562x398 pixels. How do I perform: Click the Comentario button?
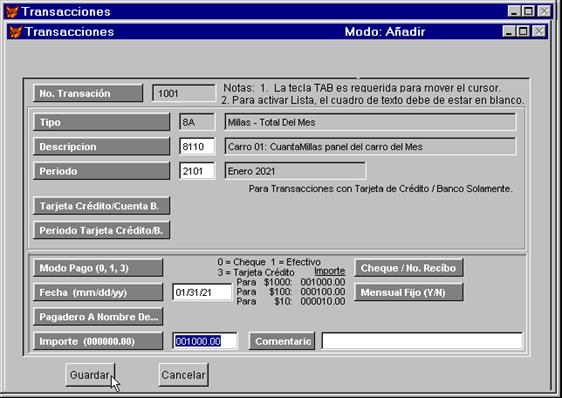click(x=282, y=341)
